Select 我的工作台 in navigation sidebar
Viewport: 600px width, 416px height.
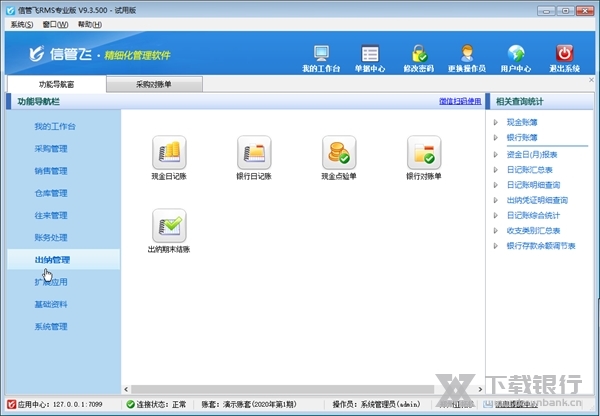(55, 126)
